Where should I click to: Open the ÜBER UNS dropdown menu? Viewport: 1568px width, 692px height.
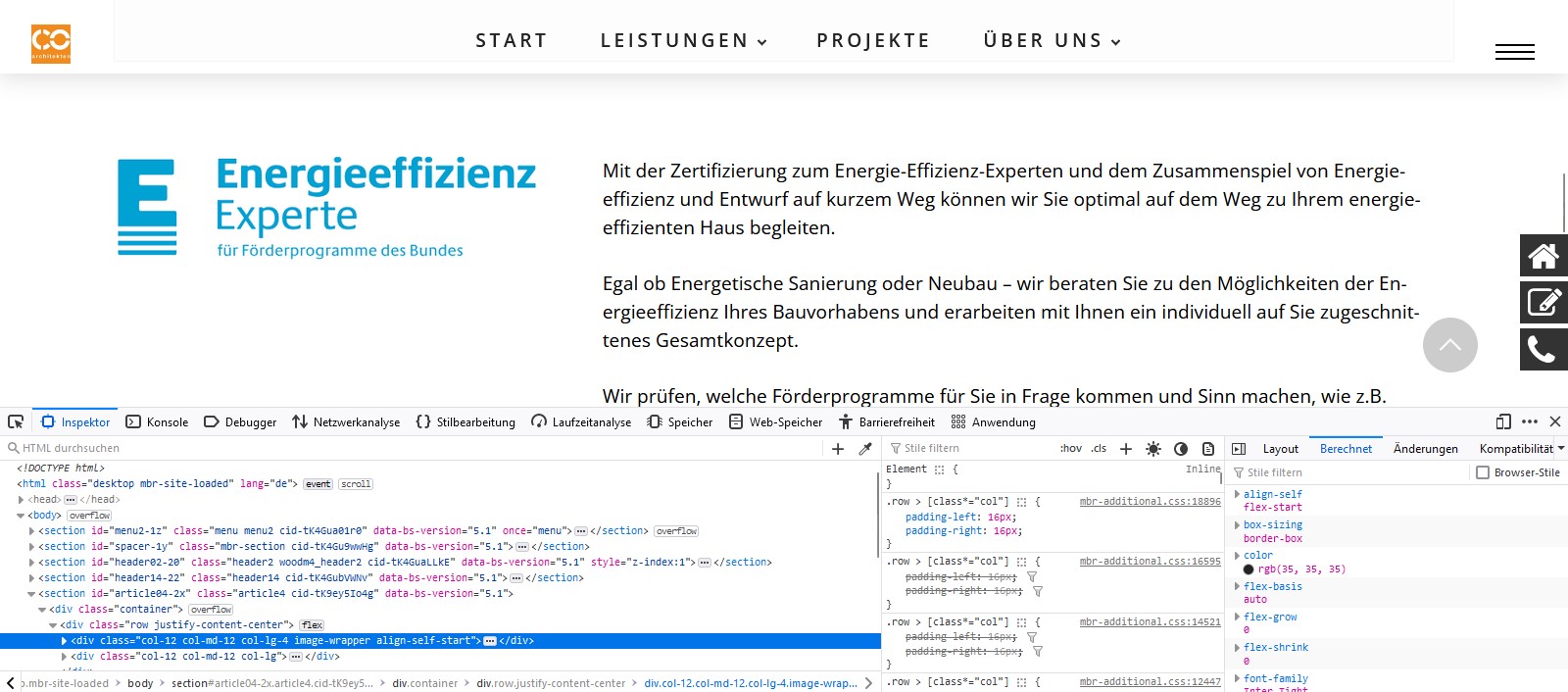1053,40
